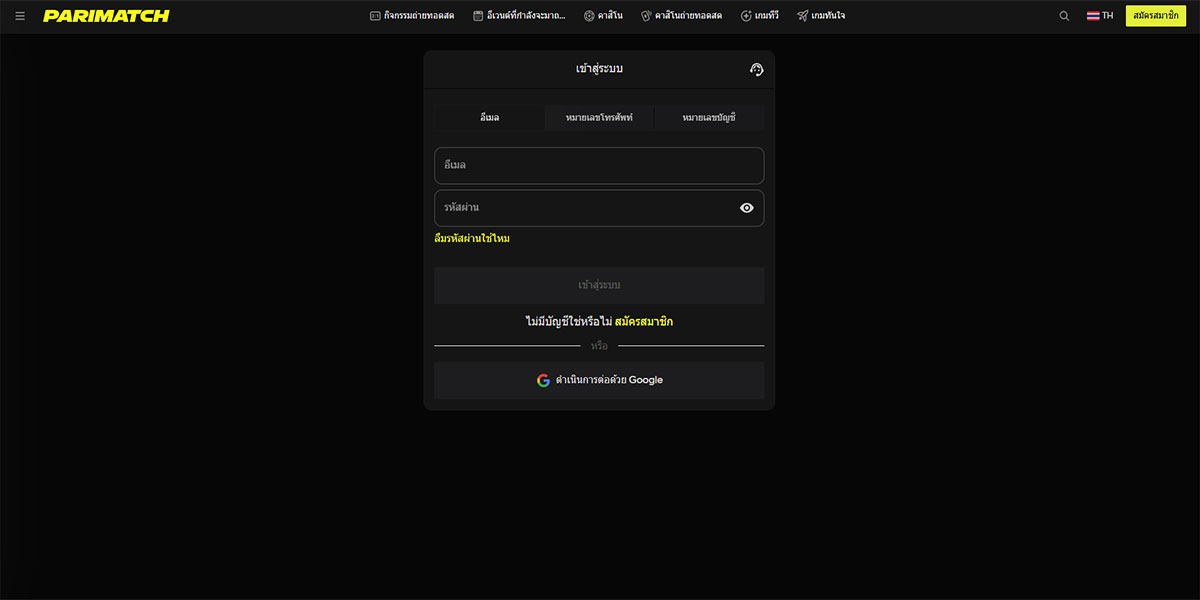The width and height of the screenshot is (1200, 600).
Task: Focus the อีเมล email input field
Action: tap(599, 165)
